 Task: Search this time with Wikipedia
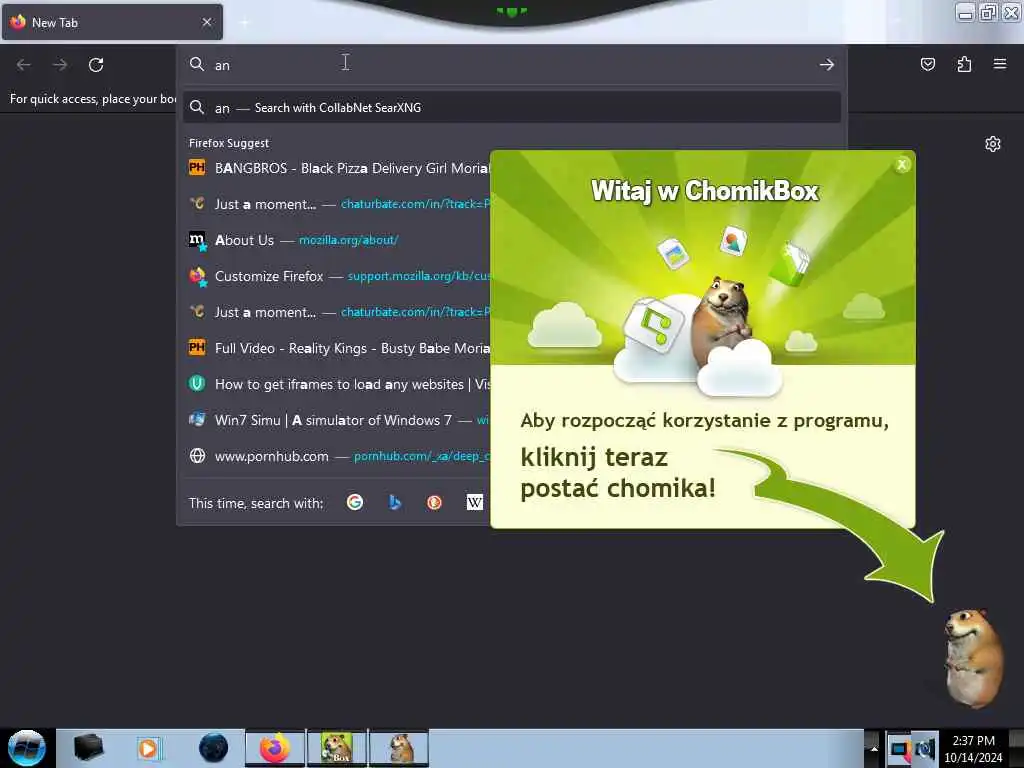tap(475, 502)
